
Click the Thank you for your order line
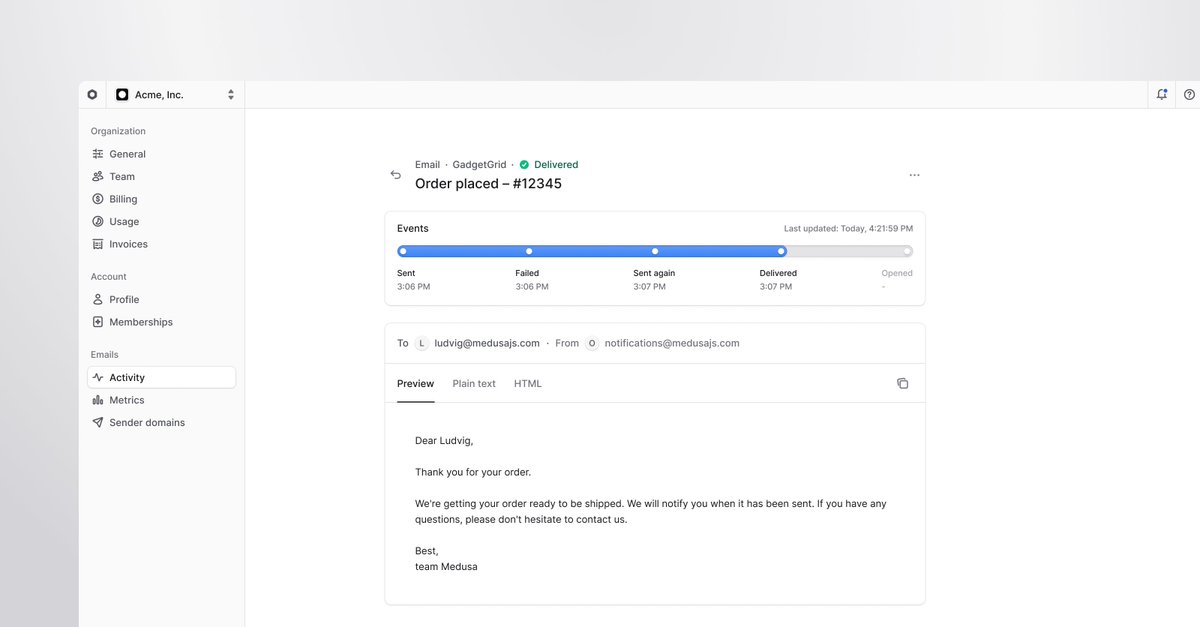(473, 472)
